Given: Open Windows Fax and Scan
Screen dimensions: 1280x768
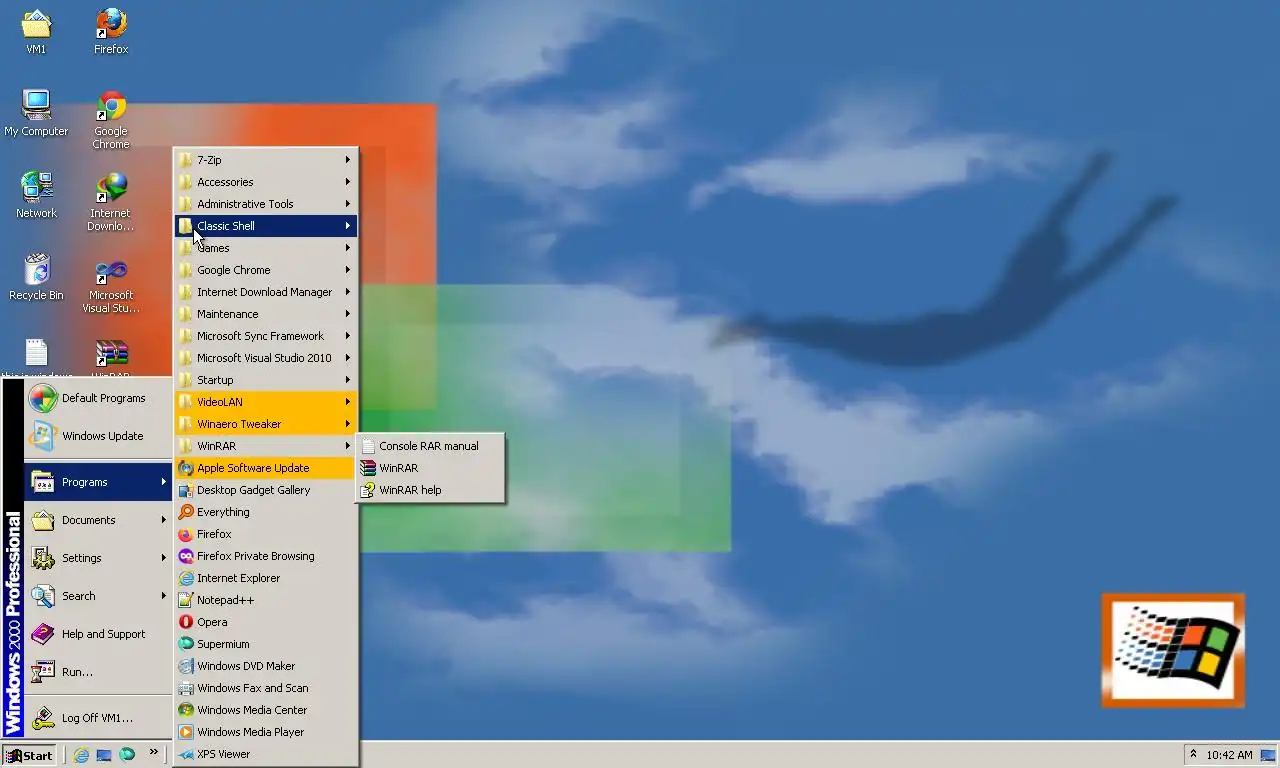Looking at the screenshot, I should point(265,688).
